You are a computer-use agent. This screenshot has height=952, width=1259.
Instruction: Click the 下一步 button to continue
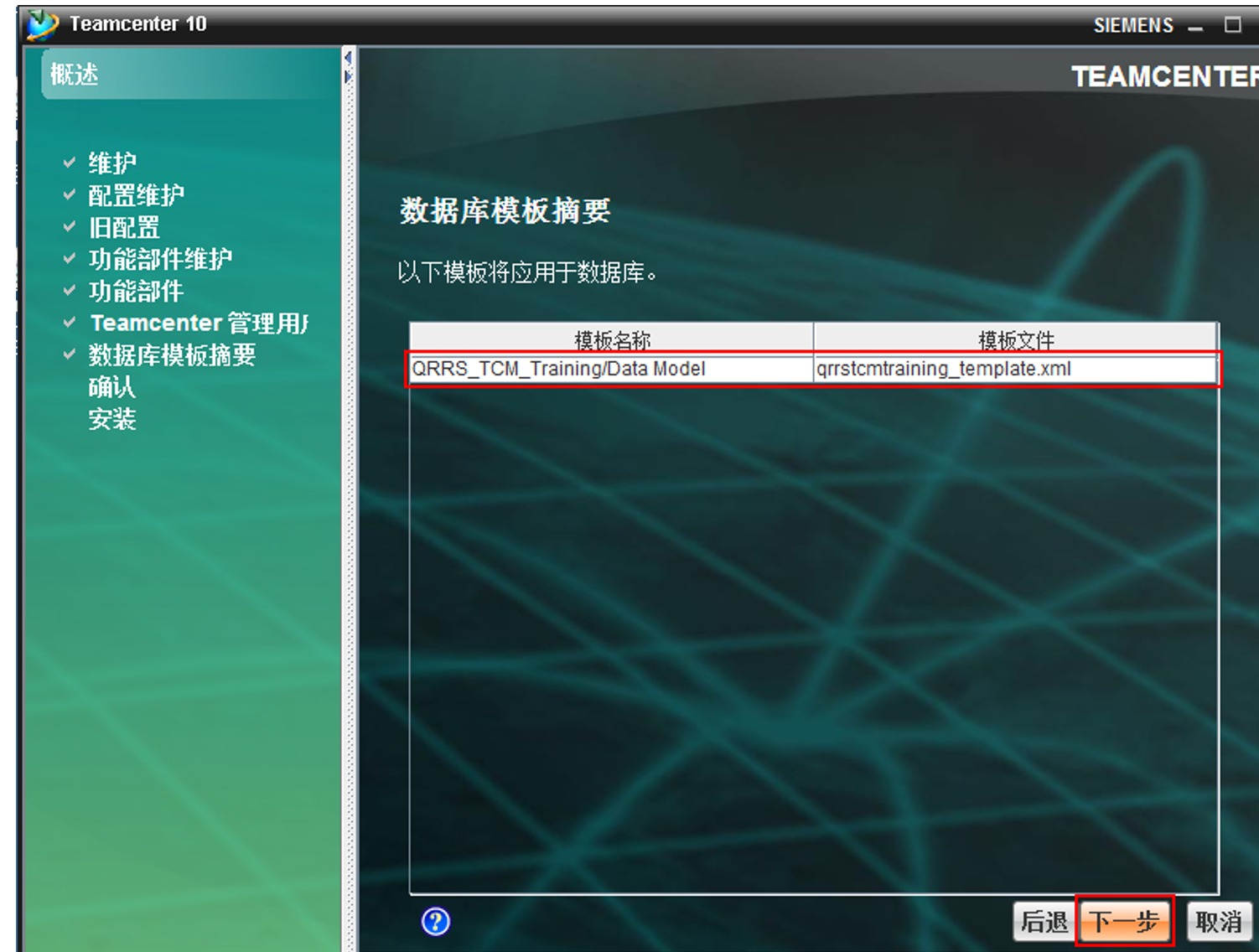1127,920
